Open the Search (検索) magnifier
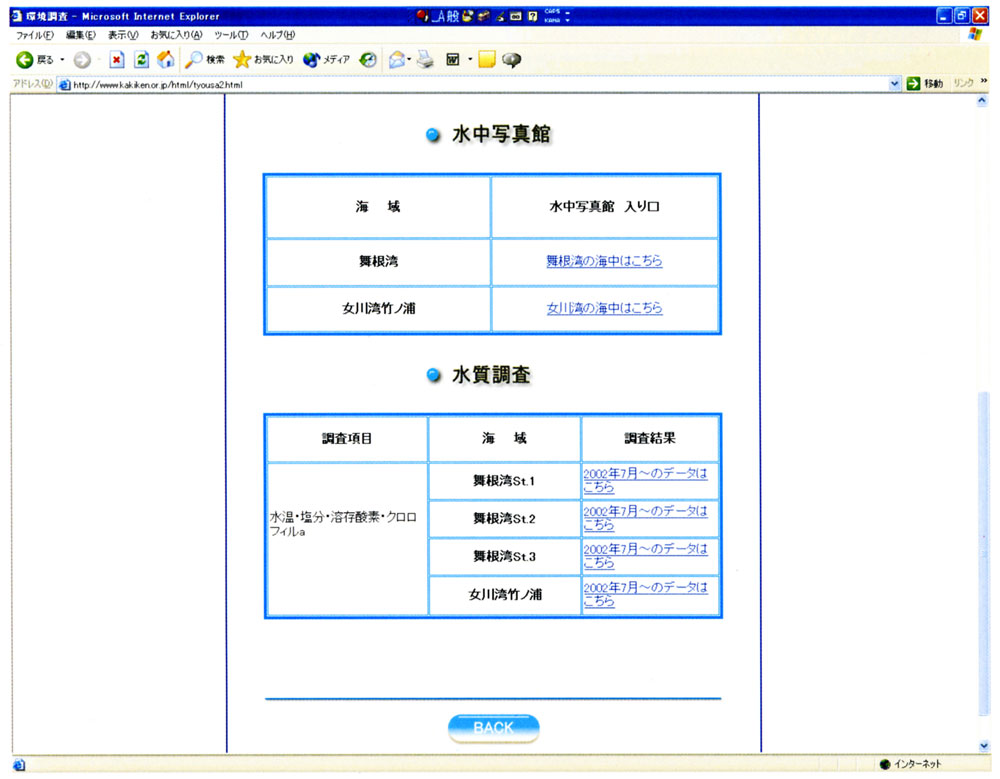The image size is (1000, 779). (205, 60)
